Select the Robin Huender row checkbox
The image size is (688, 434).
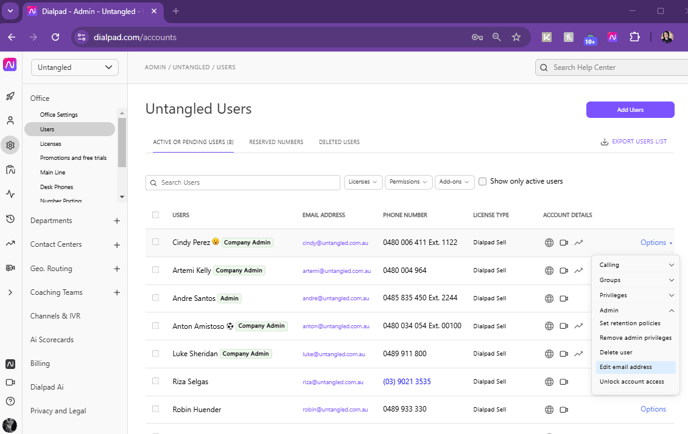pyautogui.click(x=155, y=409)
